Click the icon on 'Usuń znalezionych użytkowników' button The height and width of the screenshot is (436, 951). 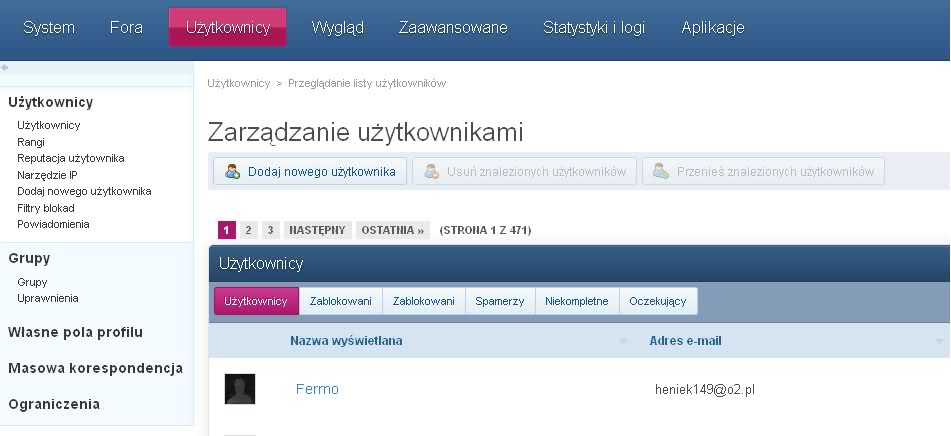(432, 172)
